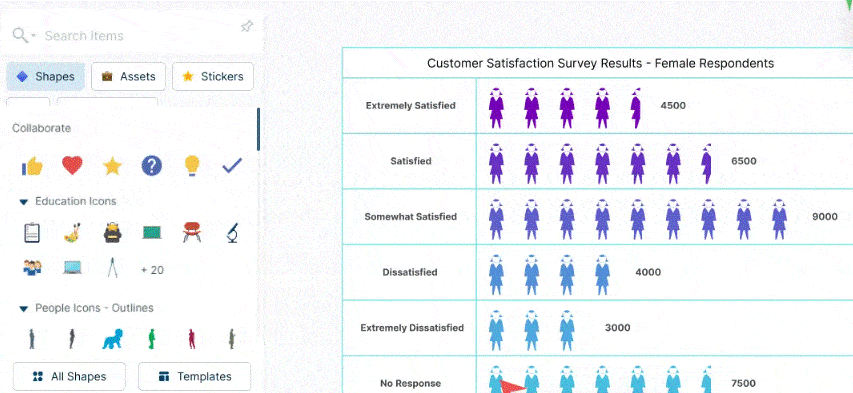Open the search filter dropdown arrow
Screen dimensions: 853x393
(x=34, y=36)
